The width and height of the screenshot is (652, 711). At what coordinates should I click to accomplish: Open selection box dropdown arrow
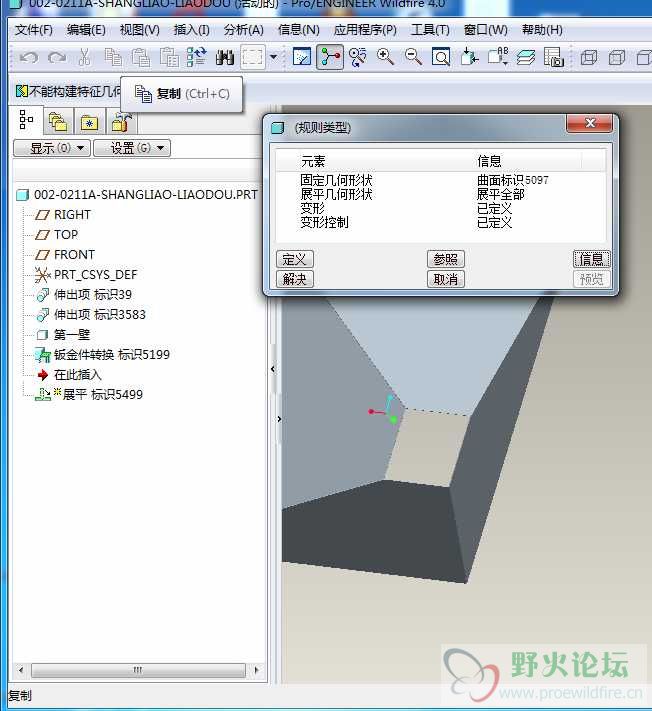tap(273, 58)
